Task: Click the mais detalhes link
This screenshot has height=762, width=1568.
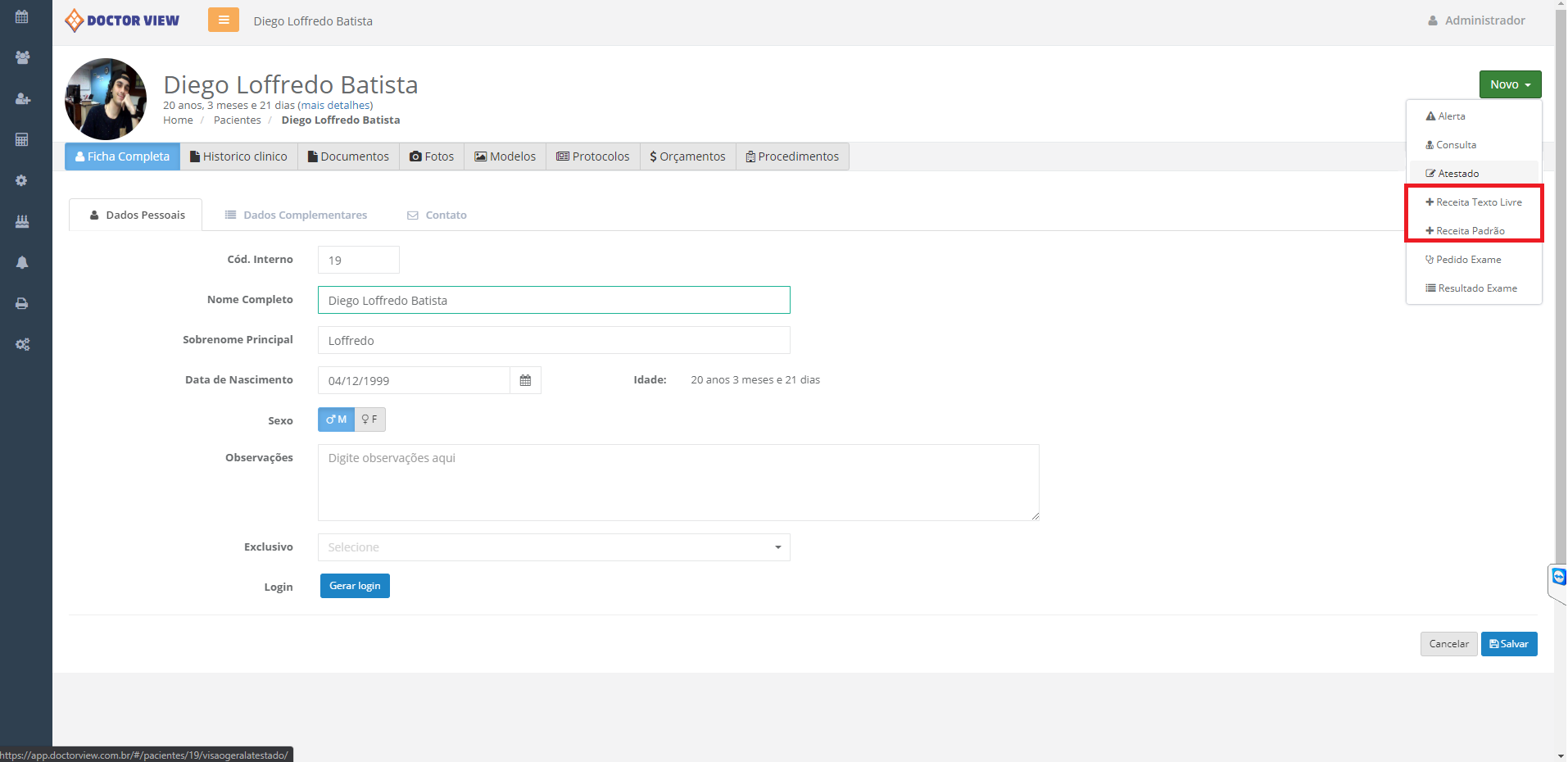Action: (x=335, y=106)
